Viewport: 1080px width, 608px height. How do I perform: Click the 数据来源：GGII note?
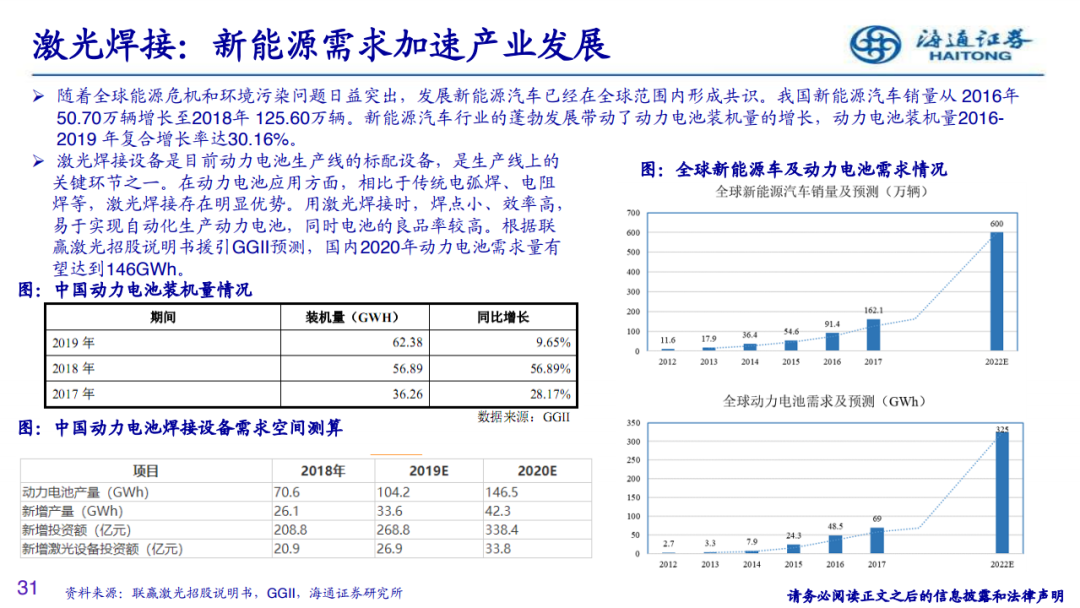[x=523, y=417]
